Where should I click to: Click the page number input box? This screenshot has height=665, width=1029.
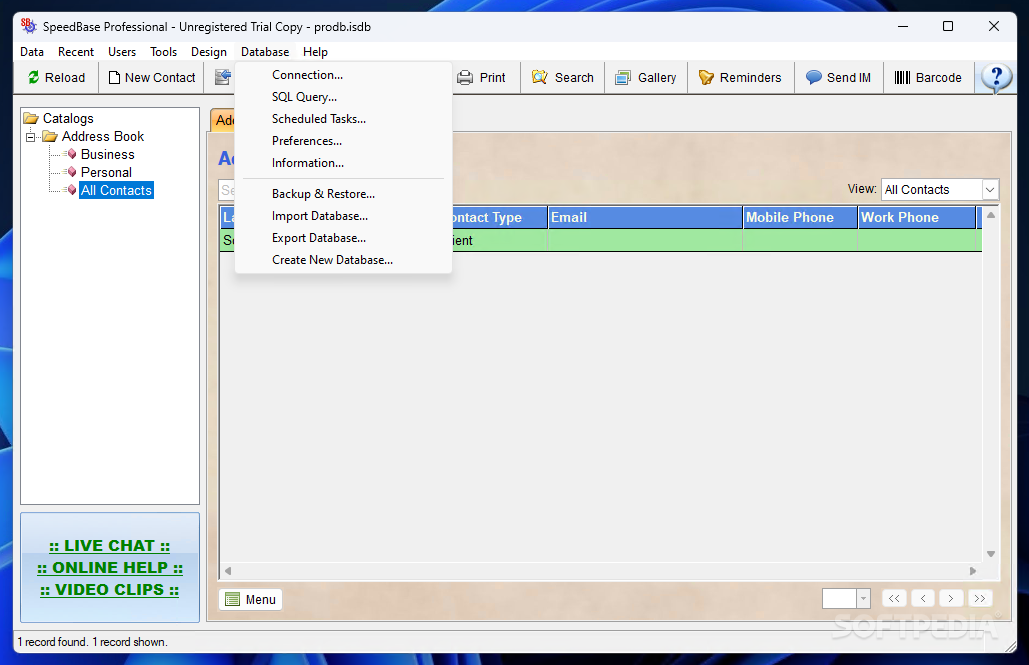[839, 599]
